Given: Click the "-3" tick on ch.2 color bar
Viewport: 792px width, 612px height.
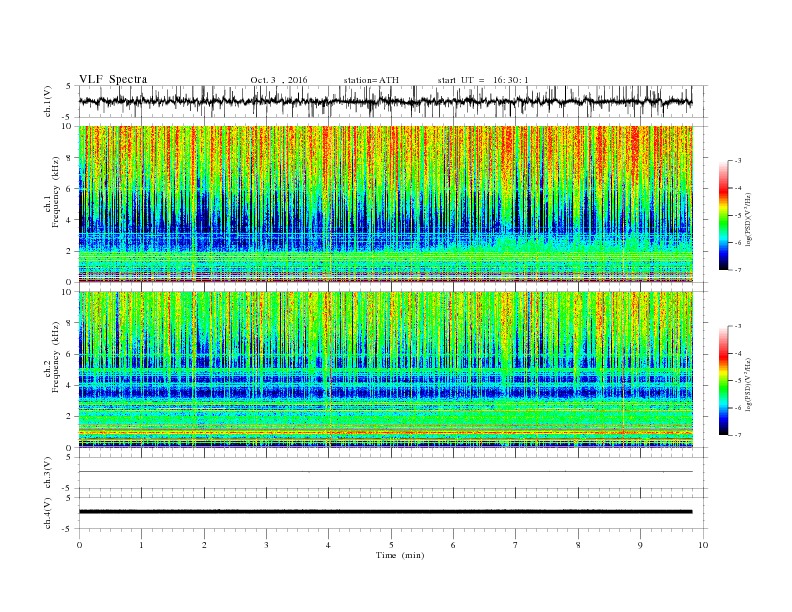Looking at the screenshot, I should tap(738, 326).
